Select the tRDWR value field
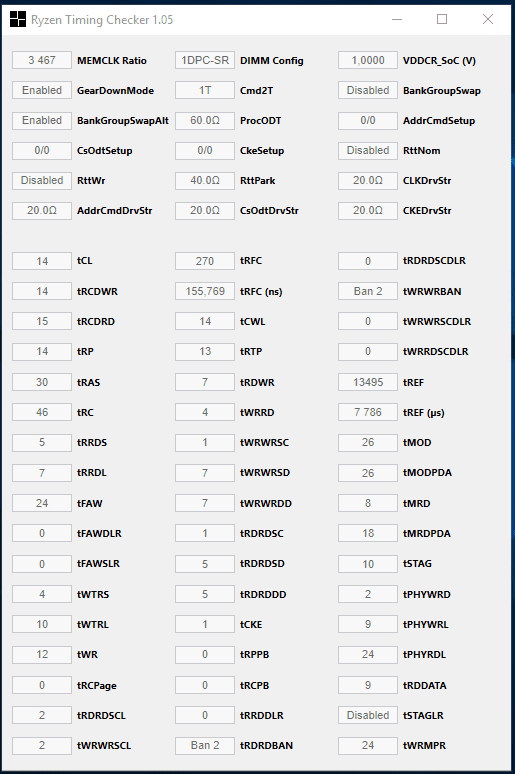The height and width of the screenshot is (774, 515). click(205, 382)
